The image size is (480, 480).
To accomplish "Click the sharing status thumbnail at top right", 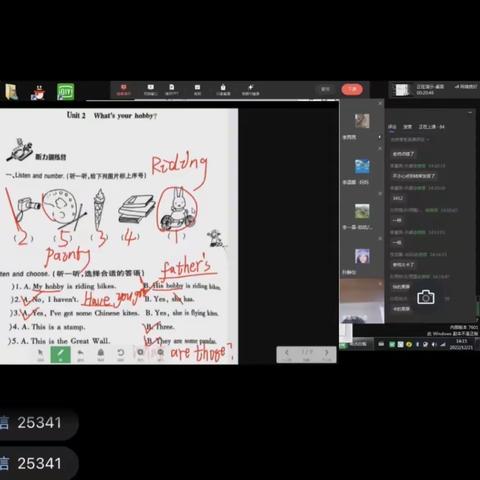I will tap(402, 90).
